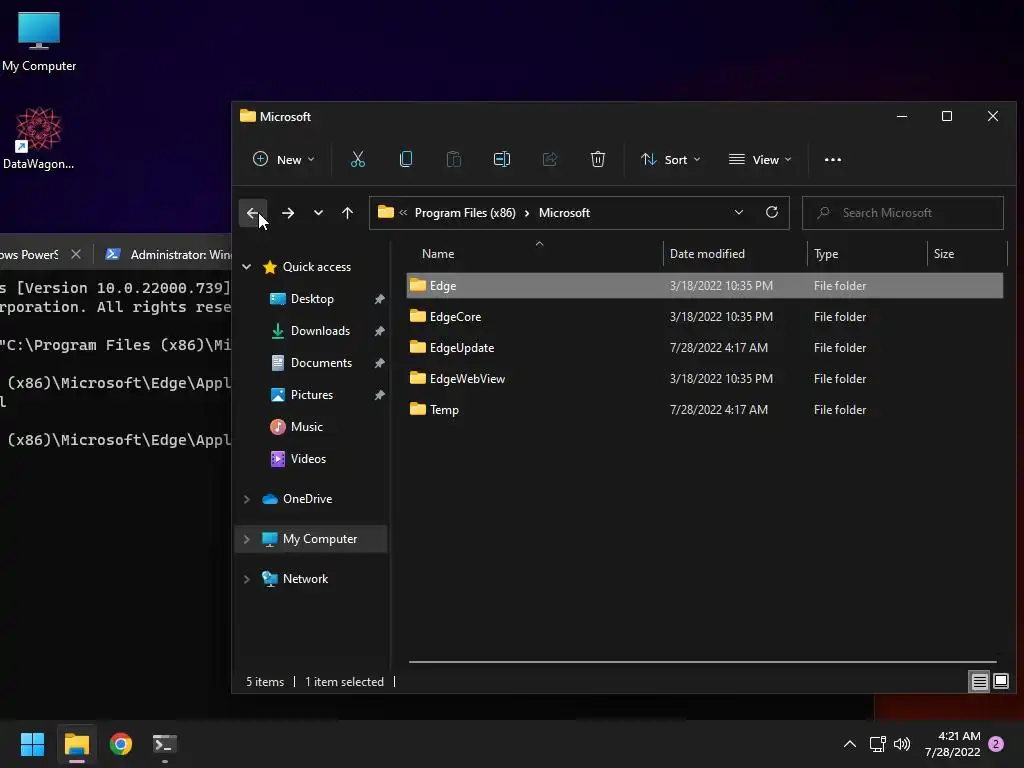This screenshot has height=768, width=1024.
Task: Click the Microsoft breadcrumb segment
Action: tap(564, 213)
